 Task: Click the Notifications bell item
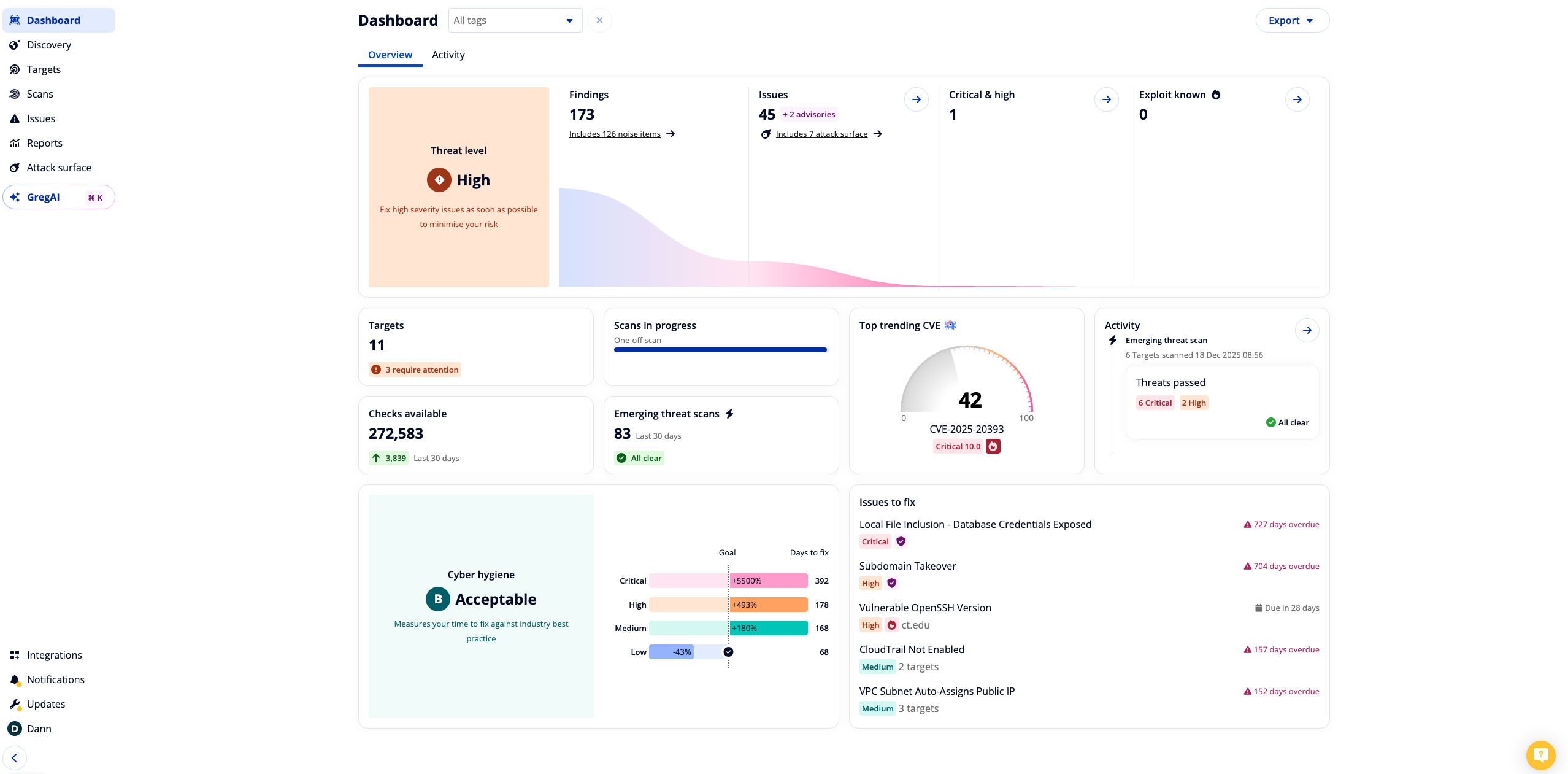point(55,679)
